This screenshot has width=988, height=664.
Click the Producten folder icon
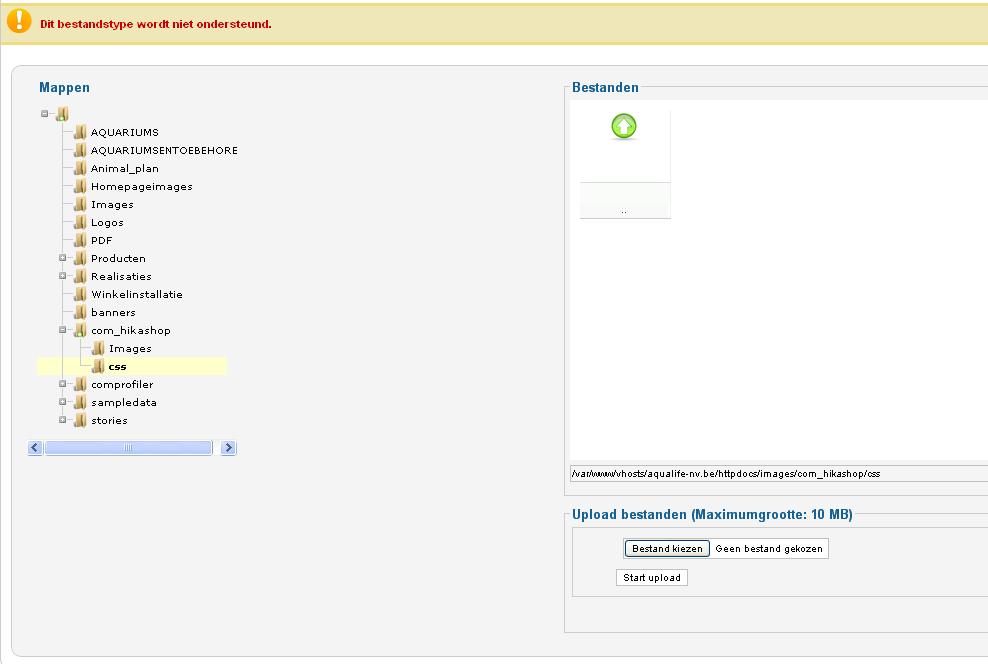point(80,258)
